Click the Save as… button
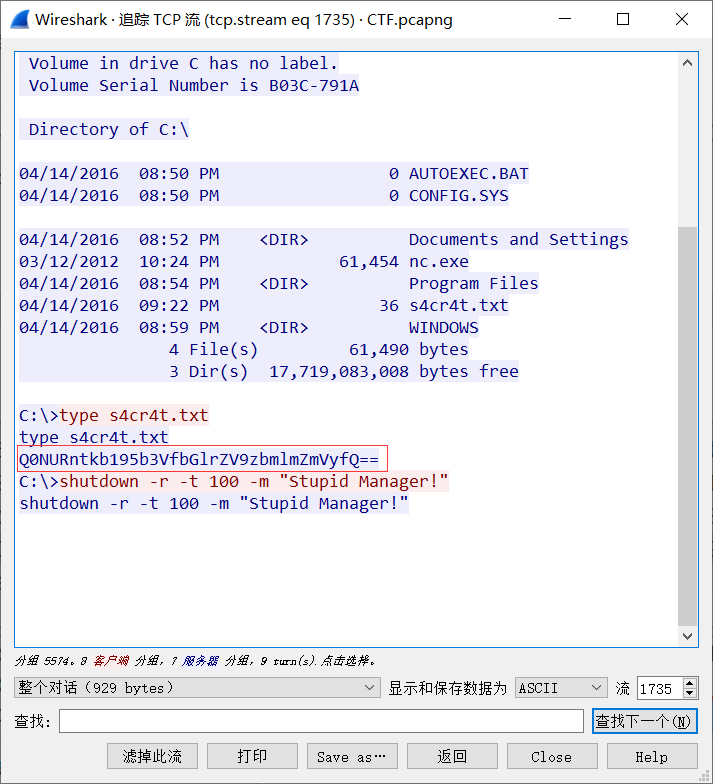 tap(352, 756)
